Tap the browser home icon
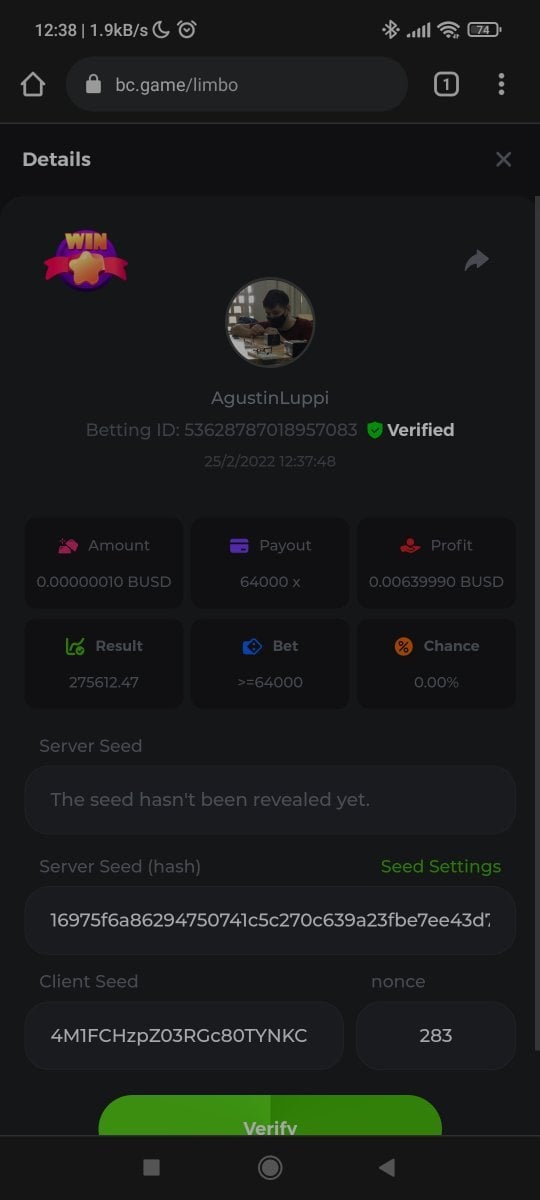Screen dimensions: 540x1200 coord(33,85)
